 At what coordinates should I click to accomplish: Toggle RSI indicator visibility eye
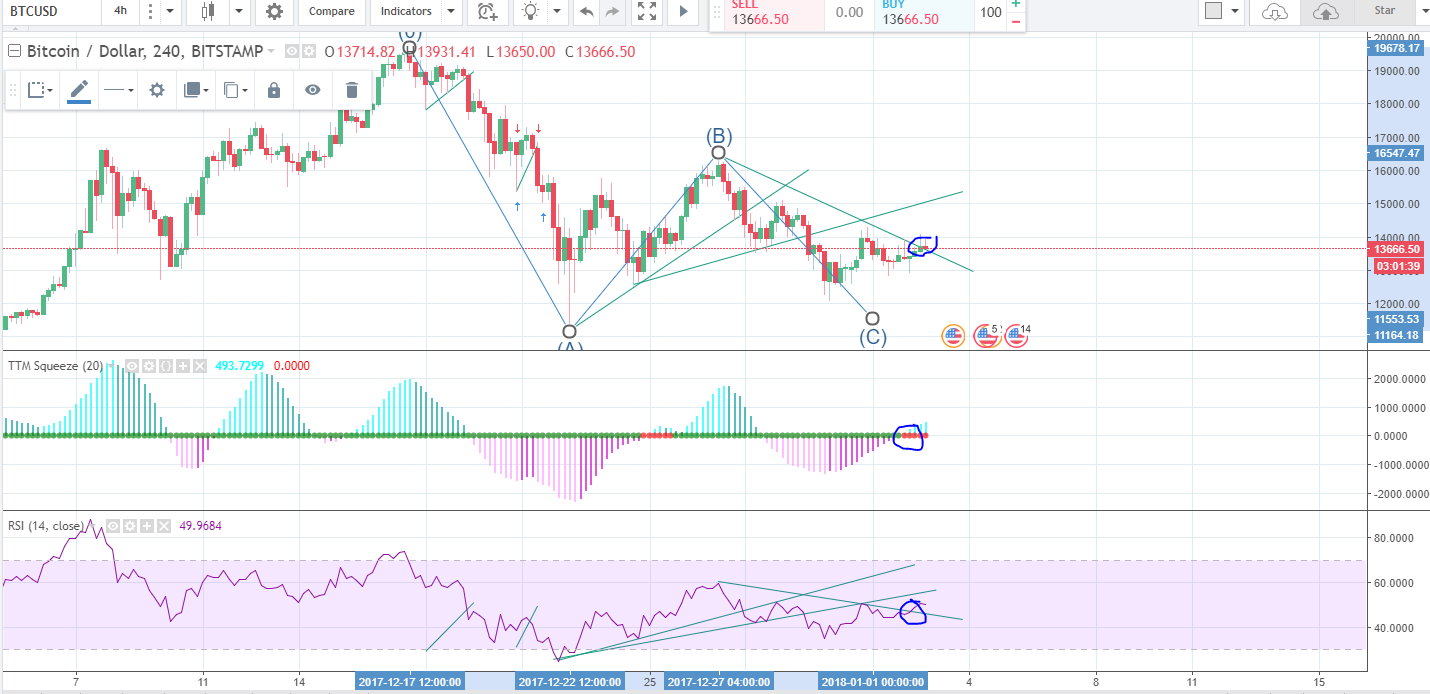(x=113, y=526)
